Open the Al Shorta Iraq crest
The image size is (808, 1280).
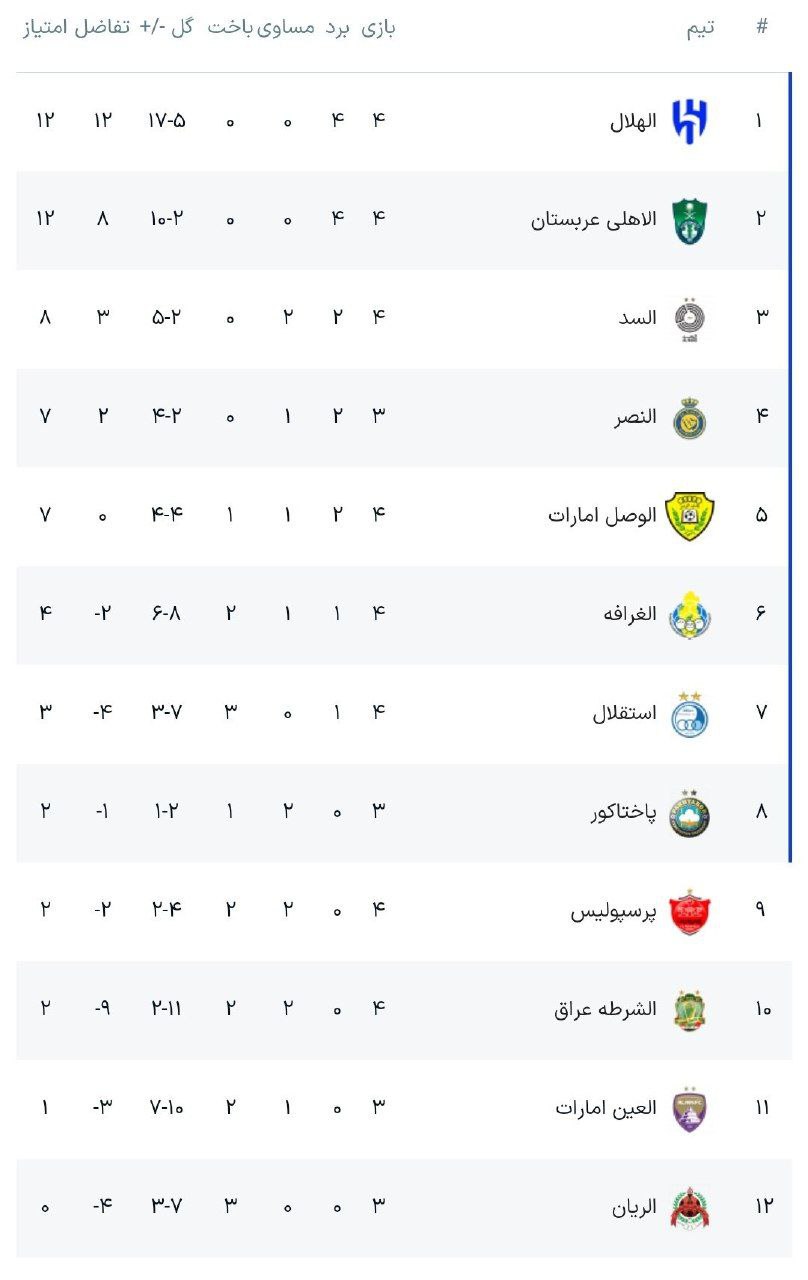[689, 1010]
